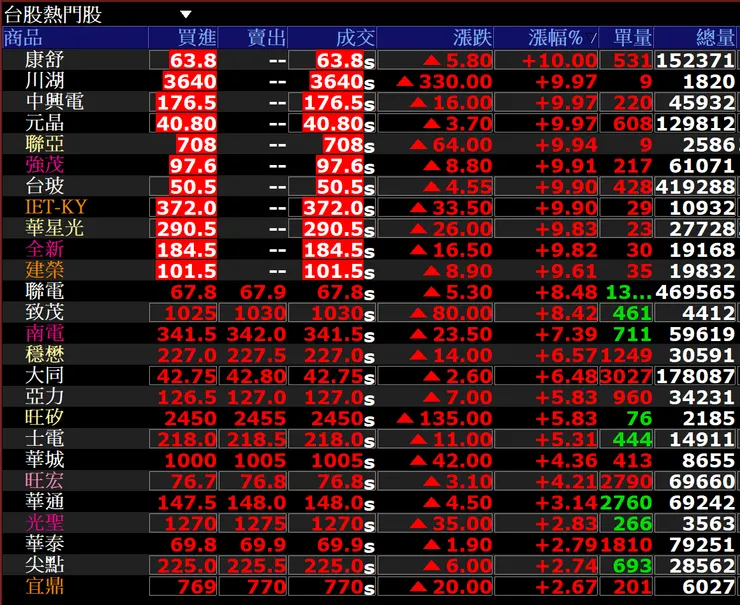Select the 華通 stock name
This screenshot has height=605, width=740.
tap(44, 502)
